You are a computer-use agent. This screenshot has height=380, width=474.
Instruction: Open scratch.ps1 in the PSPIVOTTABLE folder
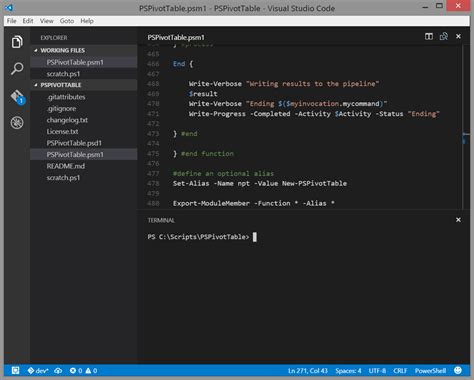click(84, 178)
